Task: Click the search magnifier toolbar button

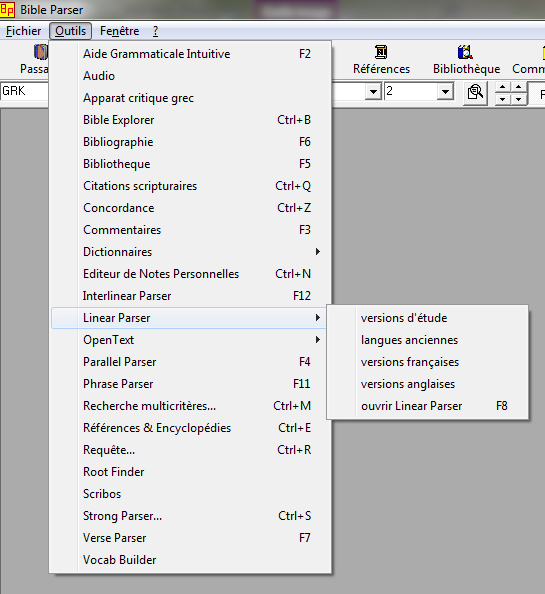Action: point(475,92)
